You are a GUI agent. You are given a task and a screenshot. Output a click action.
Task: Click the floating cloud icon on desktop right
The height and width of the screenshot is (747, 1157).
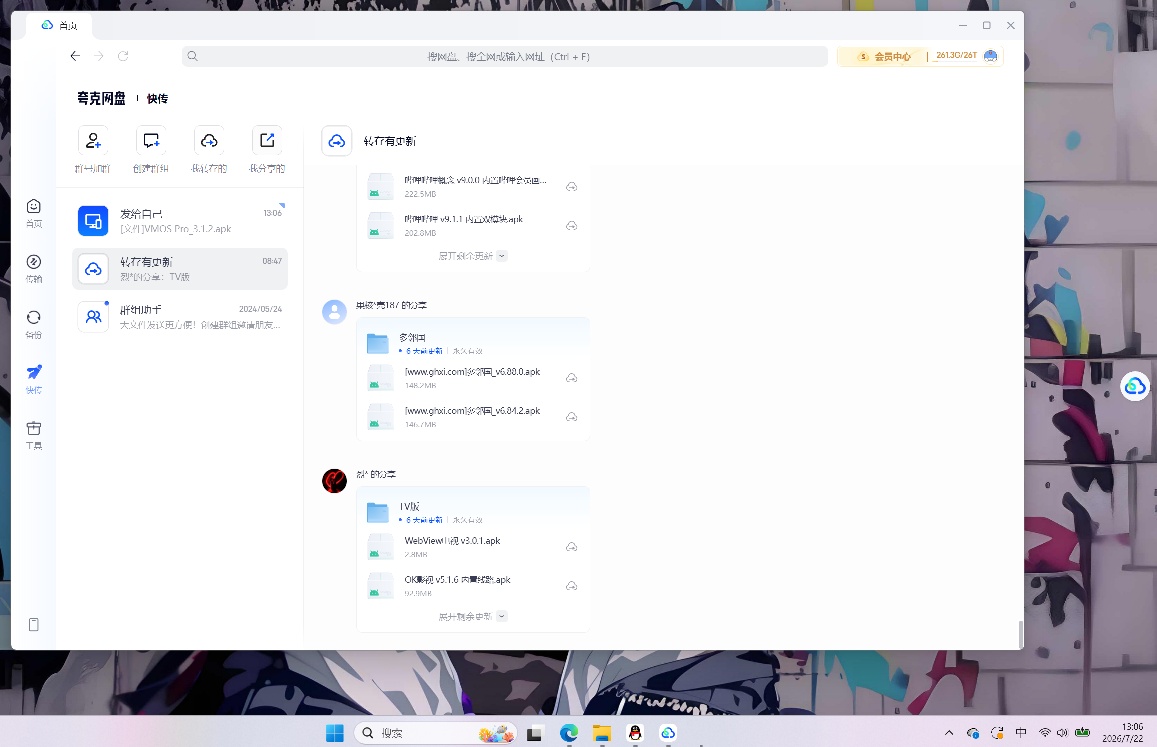(1135, 386)
